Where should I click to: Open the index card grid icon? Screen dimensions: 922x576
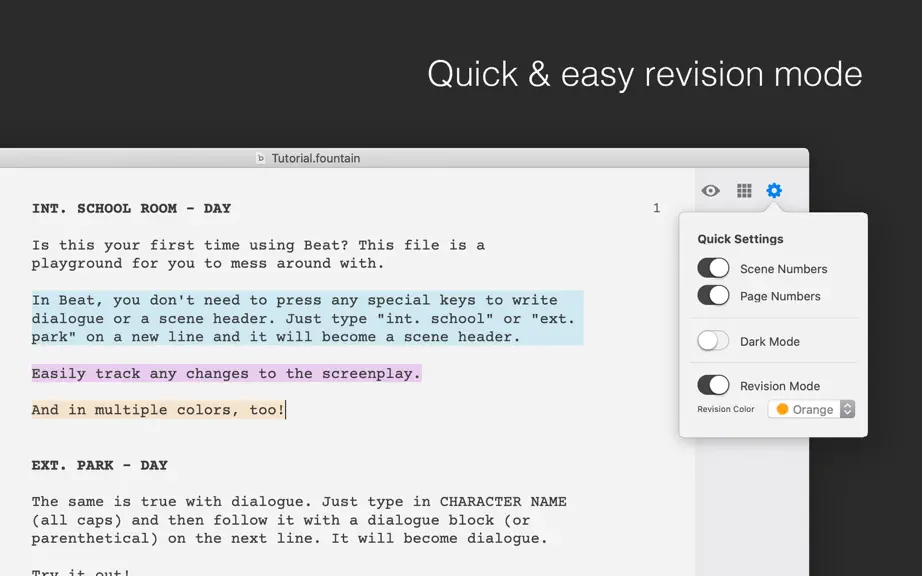click(x=744, y=190)
